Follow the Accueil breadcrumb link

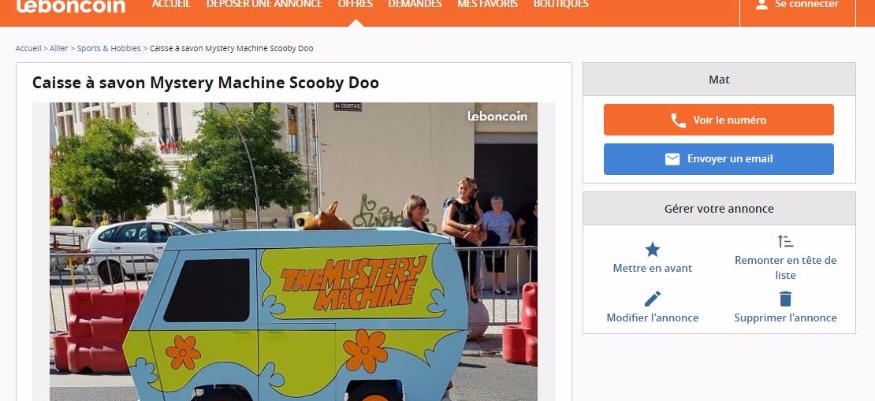tap(28, 49)
